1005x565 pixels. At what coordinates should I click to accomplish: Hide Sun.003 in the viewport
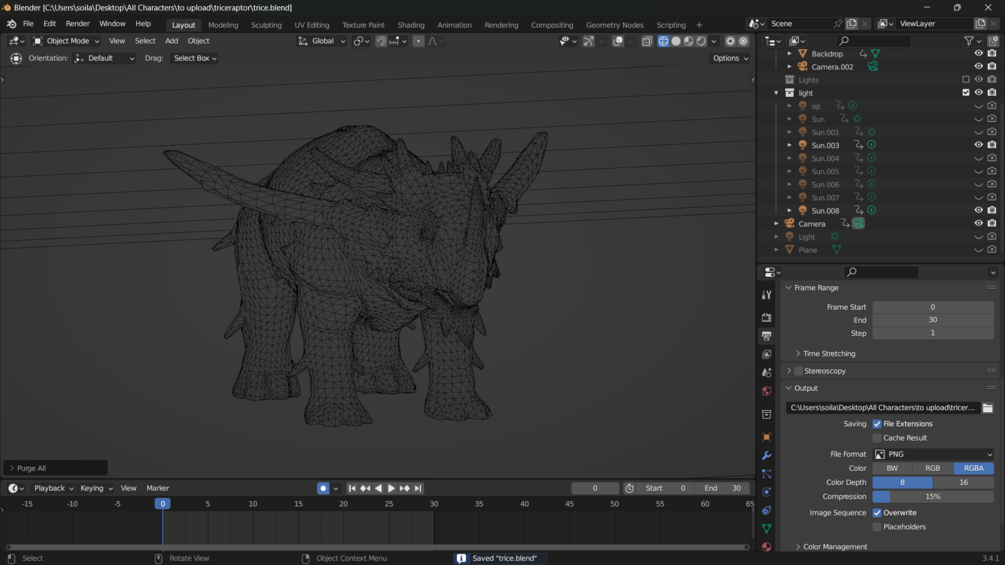978,145
